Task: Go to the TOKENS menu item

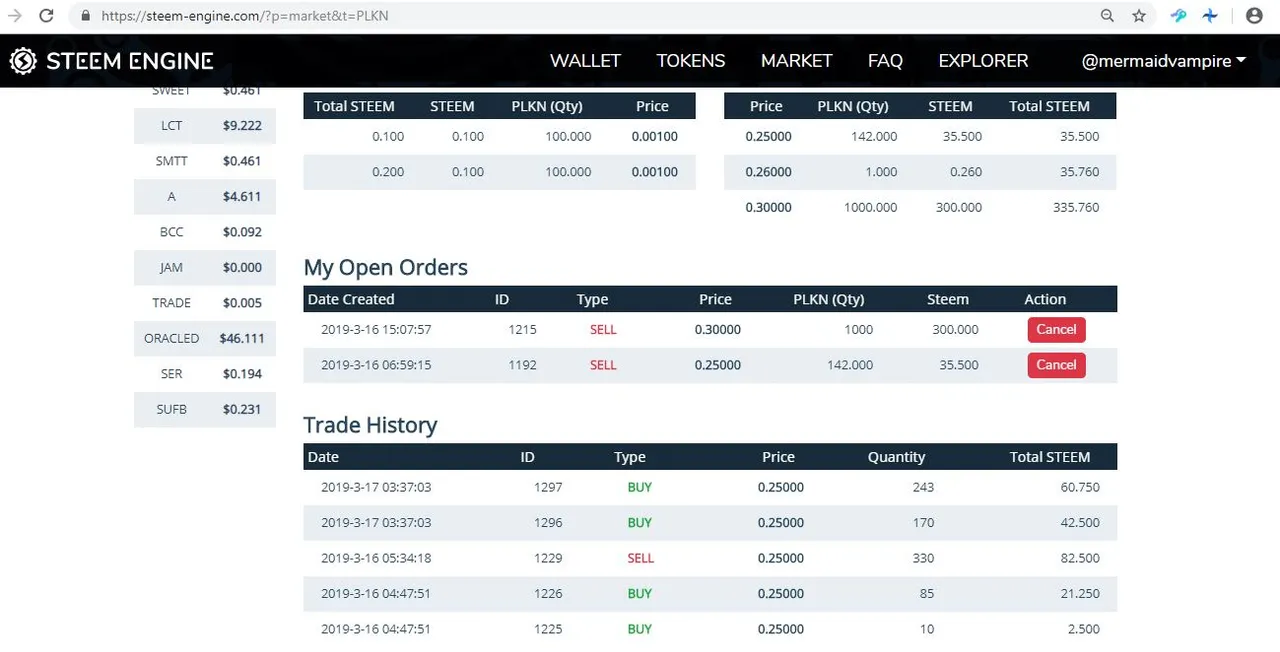Action: [x=690, y=61]
